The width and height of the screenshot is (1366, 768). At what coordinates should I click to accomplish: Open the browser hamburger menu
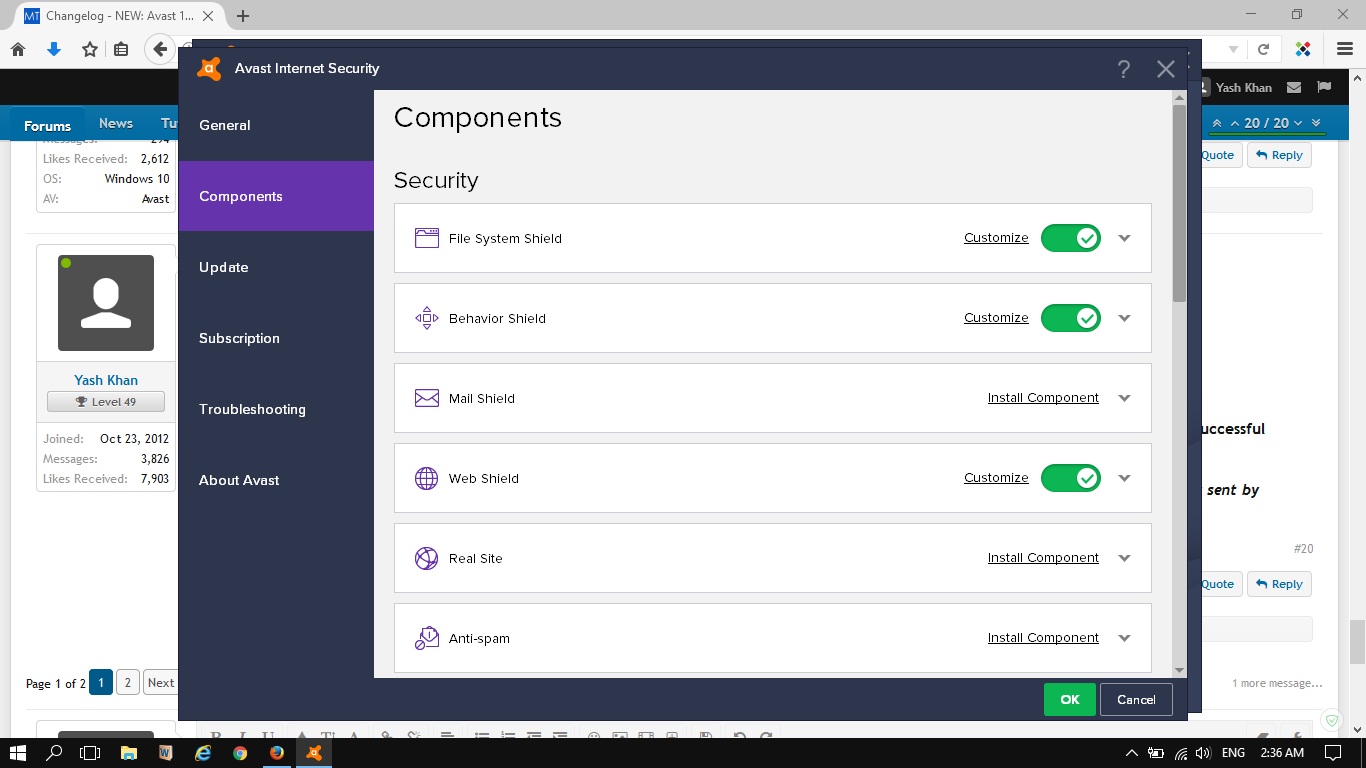tap(1345, 49)
